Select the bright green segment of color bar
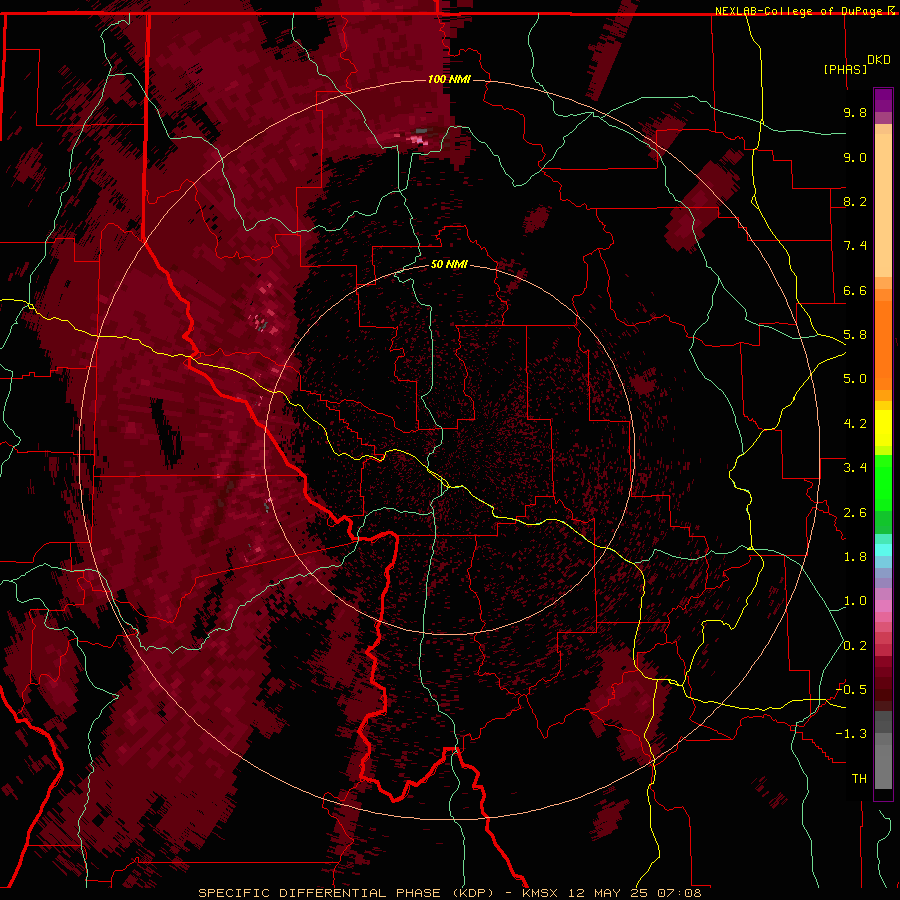This screenshot has height=900, width=900. coord(883,482)
